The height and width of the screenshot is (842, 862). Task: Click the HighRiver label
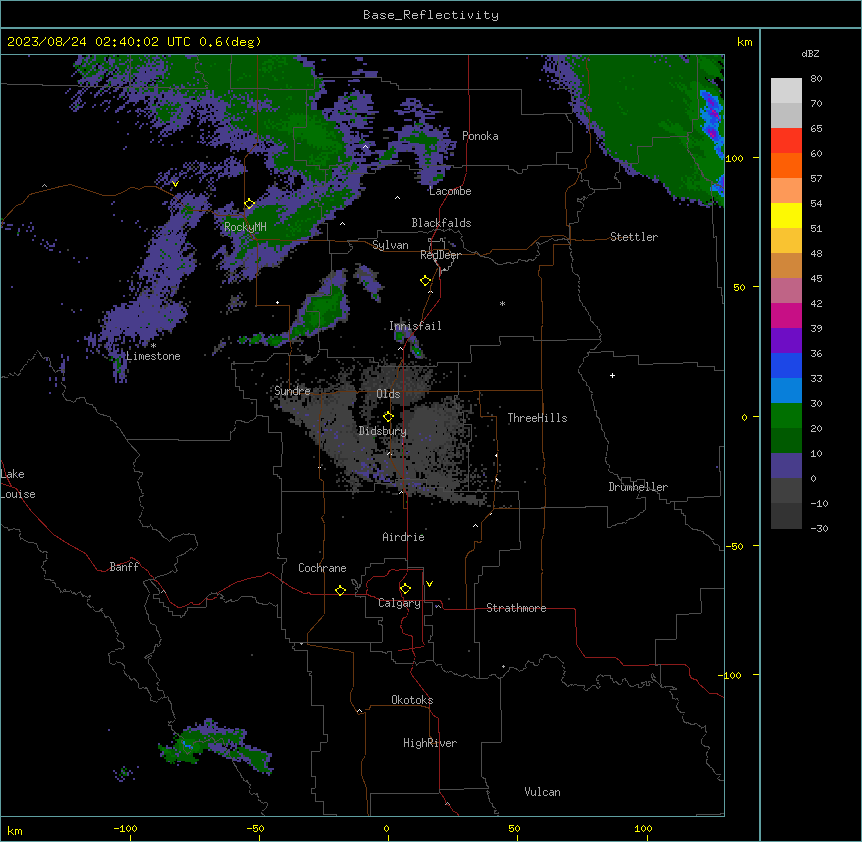[x=430, y=743]
